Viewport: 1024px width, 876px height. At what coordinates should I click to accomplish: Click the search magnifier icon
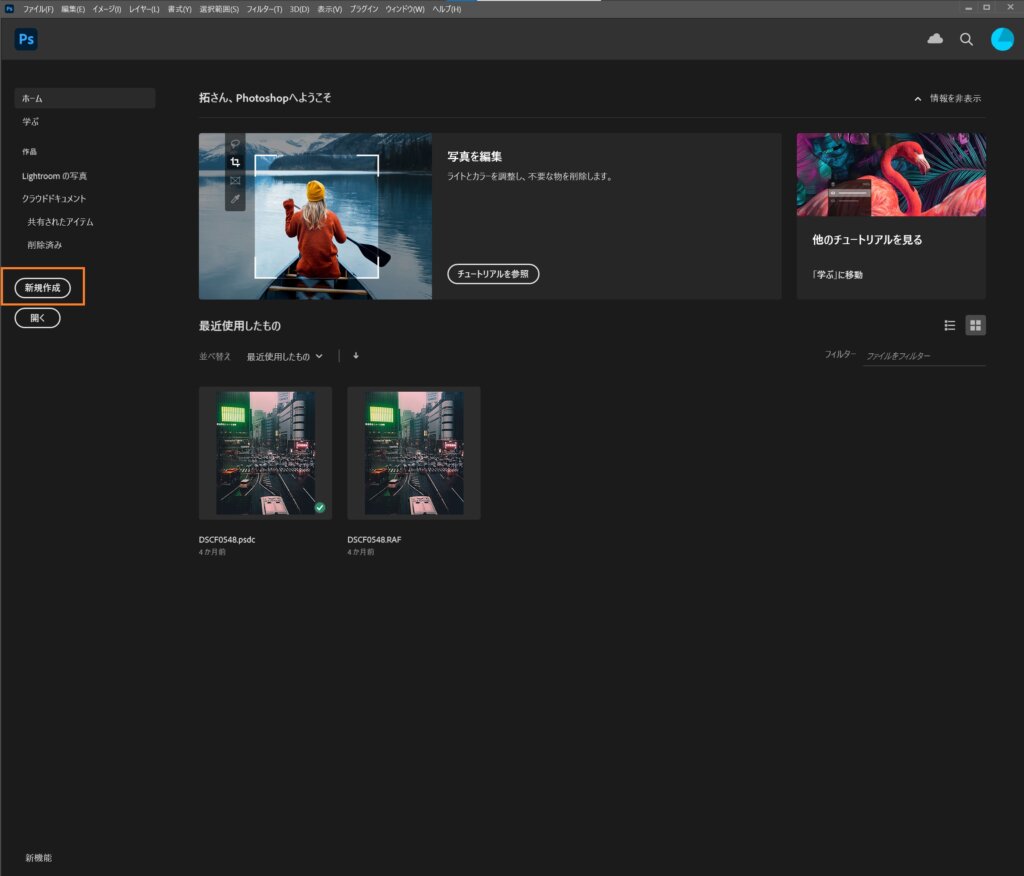[967, 39]
